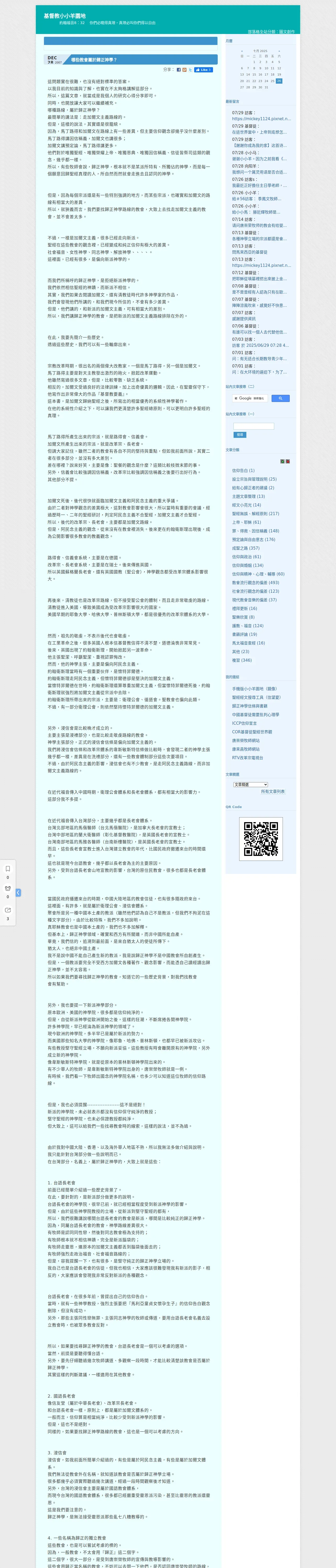336x1568 pixels.
Task: Open comment 給小小馬： 滕近輝牧師是…
Action: tap(256, 212)
